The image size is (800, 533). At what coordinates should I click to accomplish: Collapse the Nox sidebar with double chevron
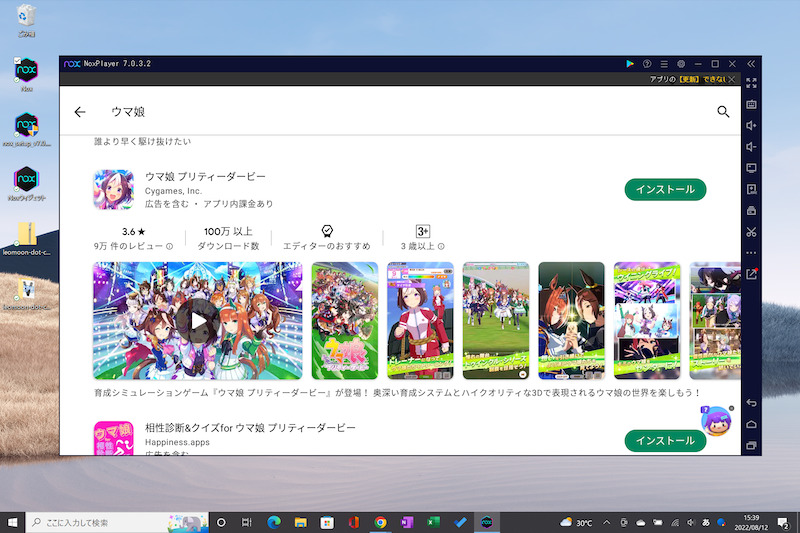click(x=752, y=63)
